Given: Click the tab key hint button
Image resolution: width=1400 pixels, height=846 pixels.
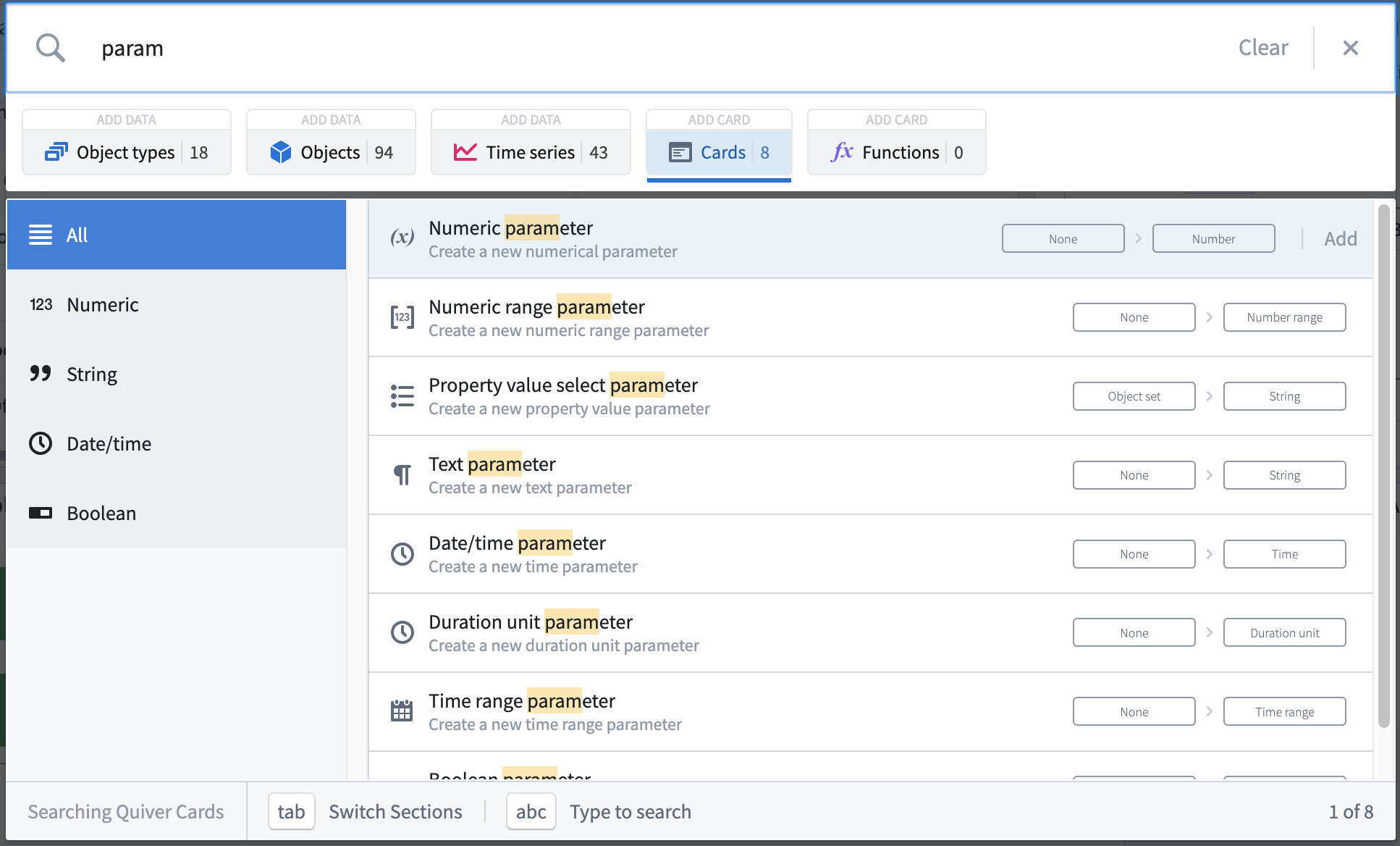Looking at the screenshot, I should (291, 811).
